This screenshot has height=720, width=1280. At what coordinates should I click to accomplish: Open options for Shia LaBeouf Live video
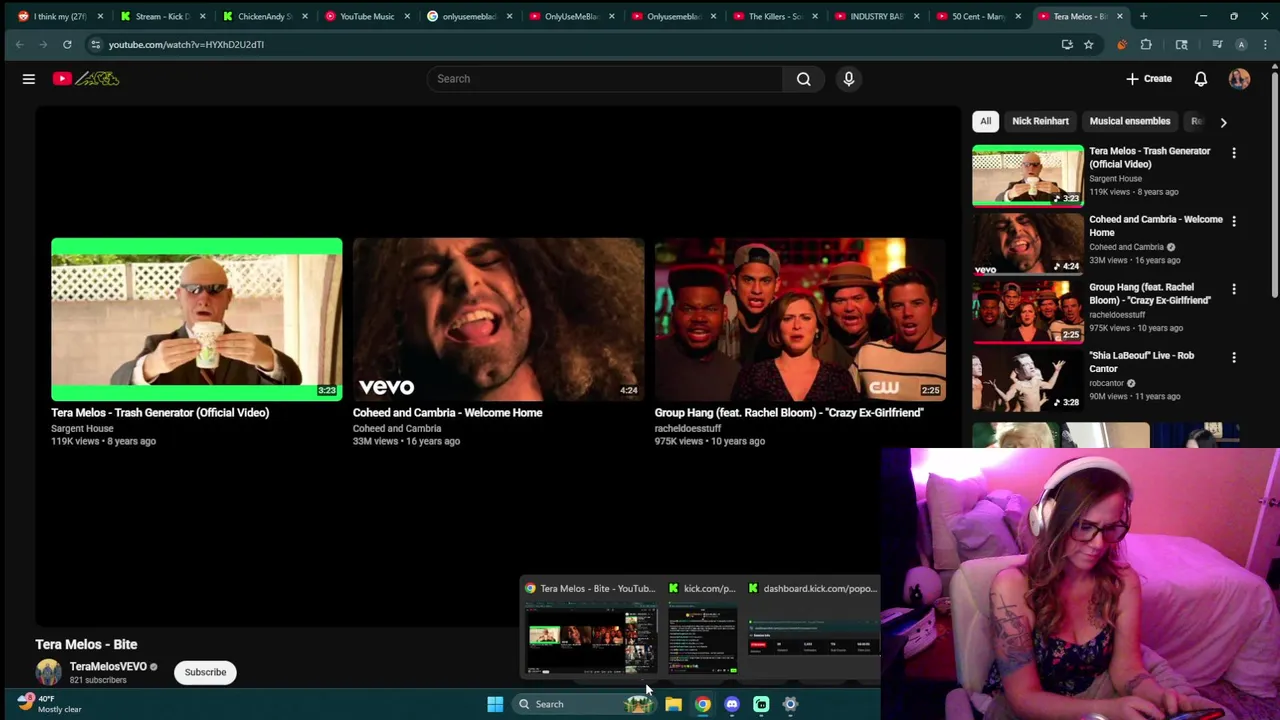[1234, 357]
